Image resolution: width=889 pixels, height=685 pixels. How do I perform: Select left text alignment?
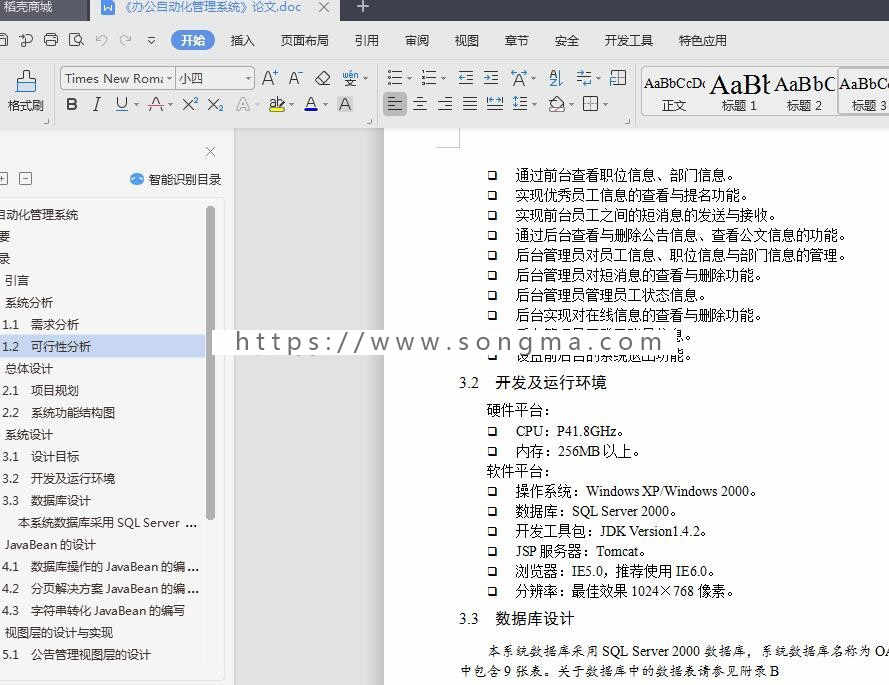(x=395, y=104)
